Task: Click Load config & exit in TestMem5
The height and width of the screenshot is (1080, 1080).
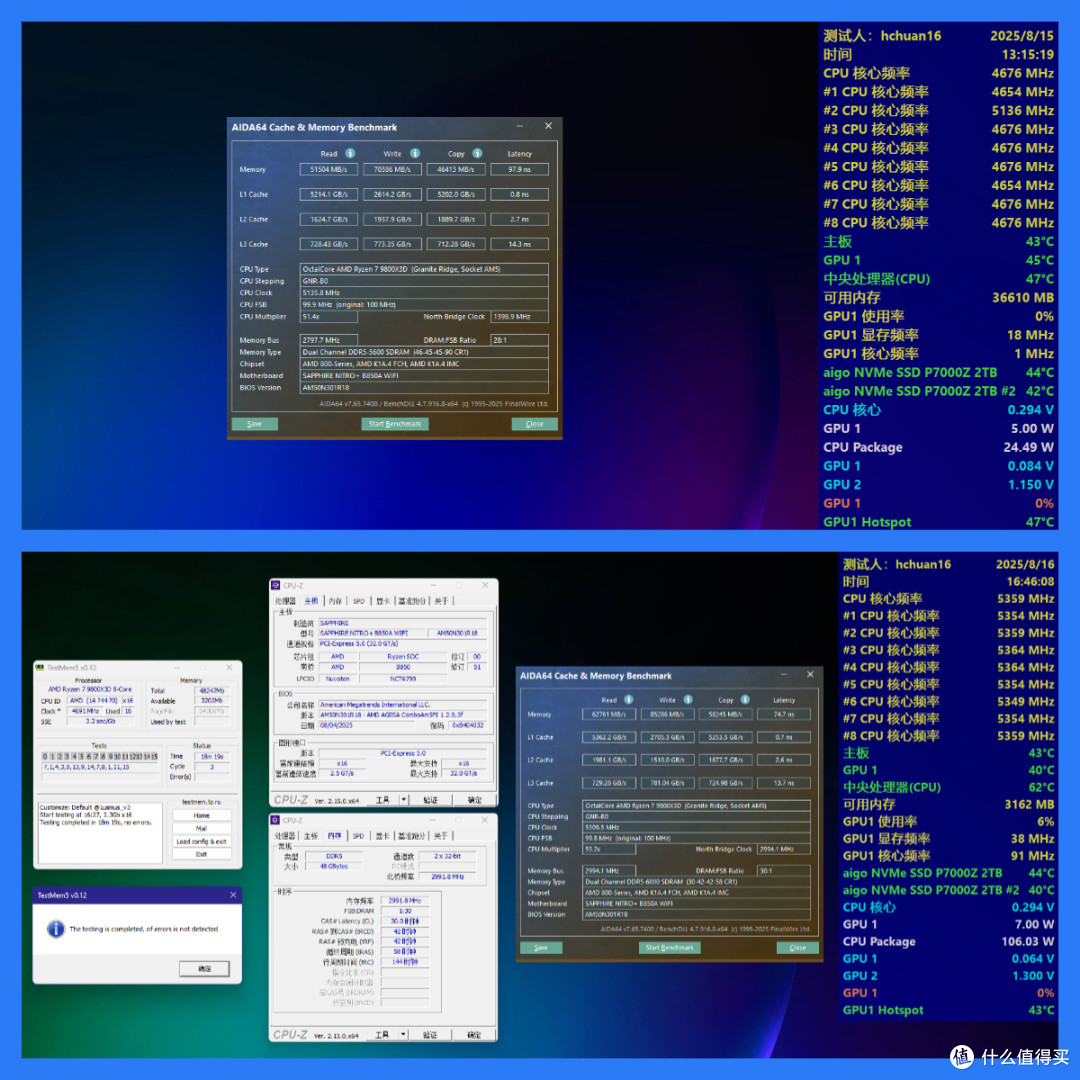Action: pos(201,841)
